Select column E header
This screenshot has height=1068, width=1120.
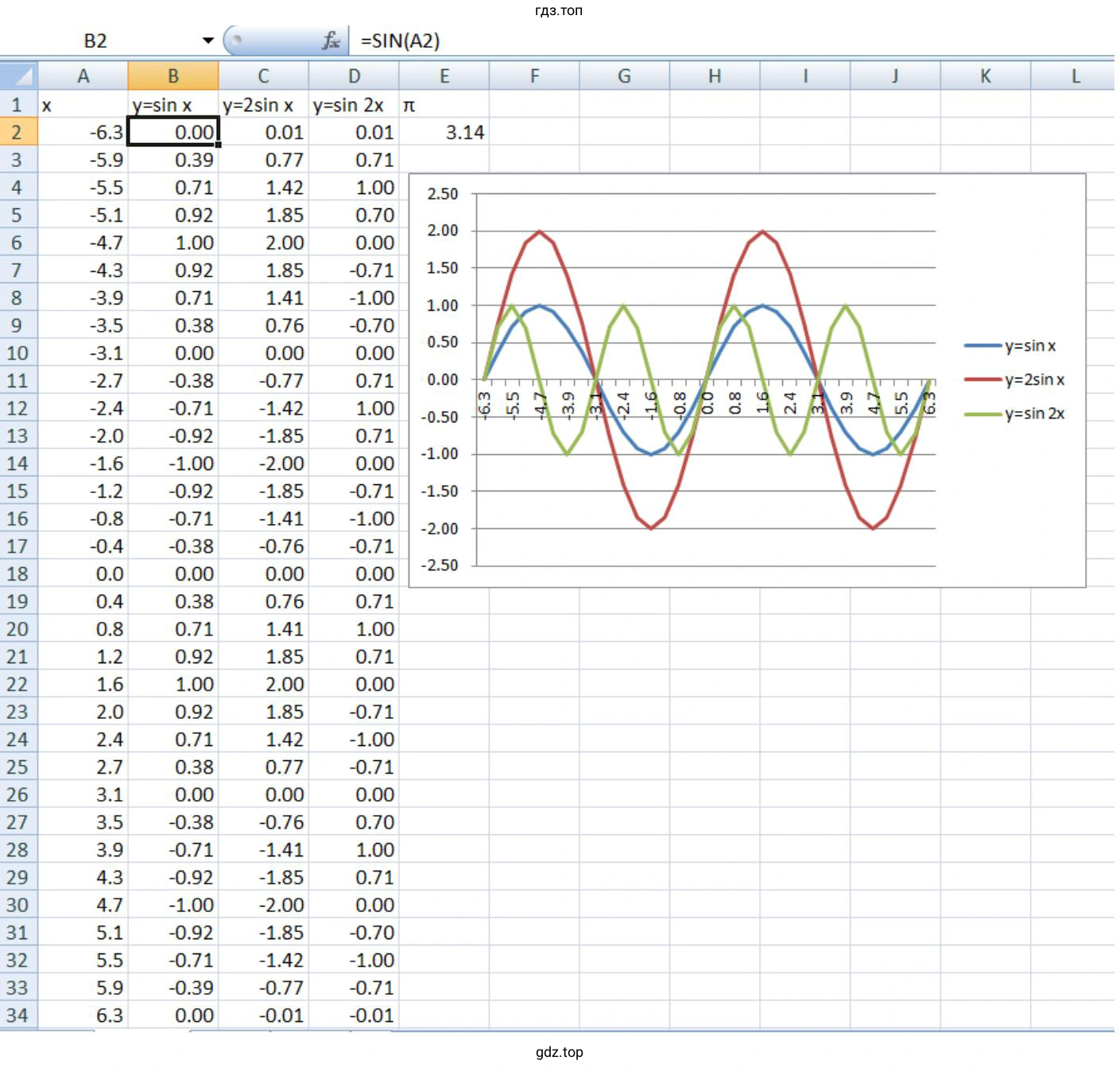coord(444,76)
